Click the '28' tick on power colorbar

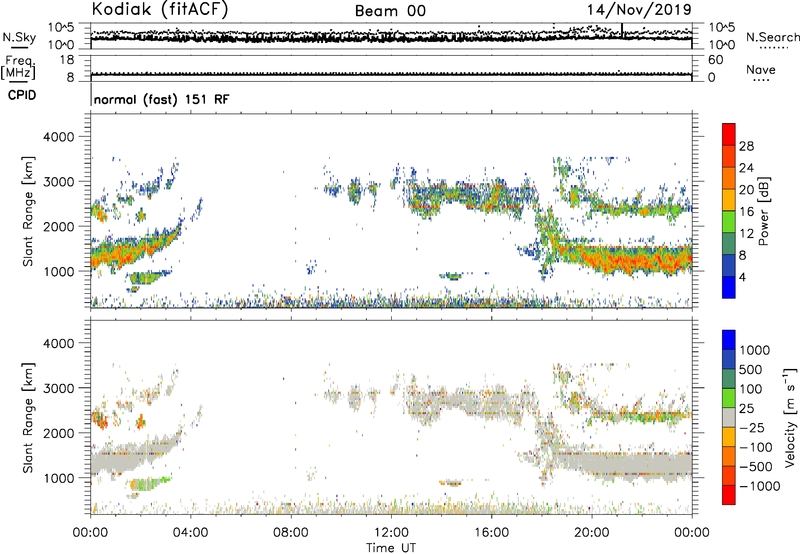pyautogui.click(x=746, y=146)
